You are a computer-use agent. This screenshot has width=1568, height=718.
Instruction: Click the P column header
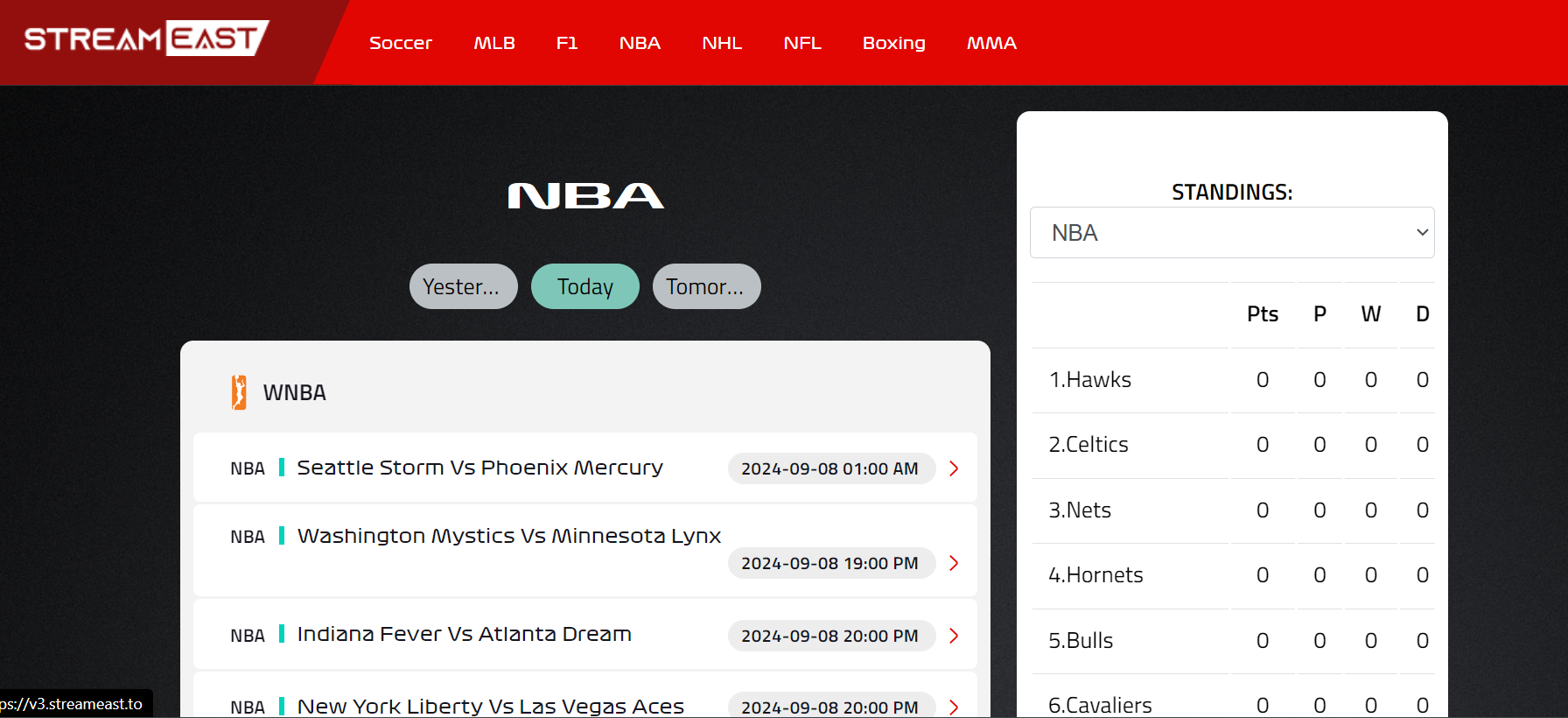1319,314
